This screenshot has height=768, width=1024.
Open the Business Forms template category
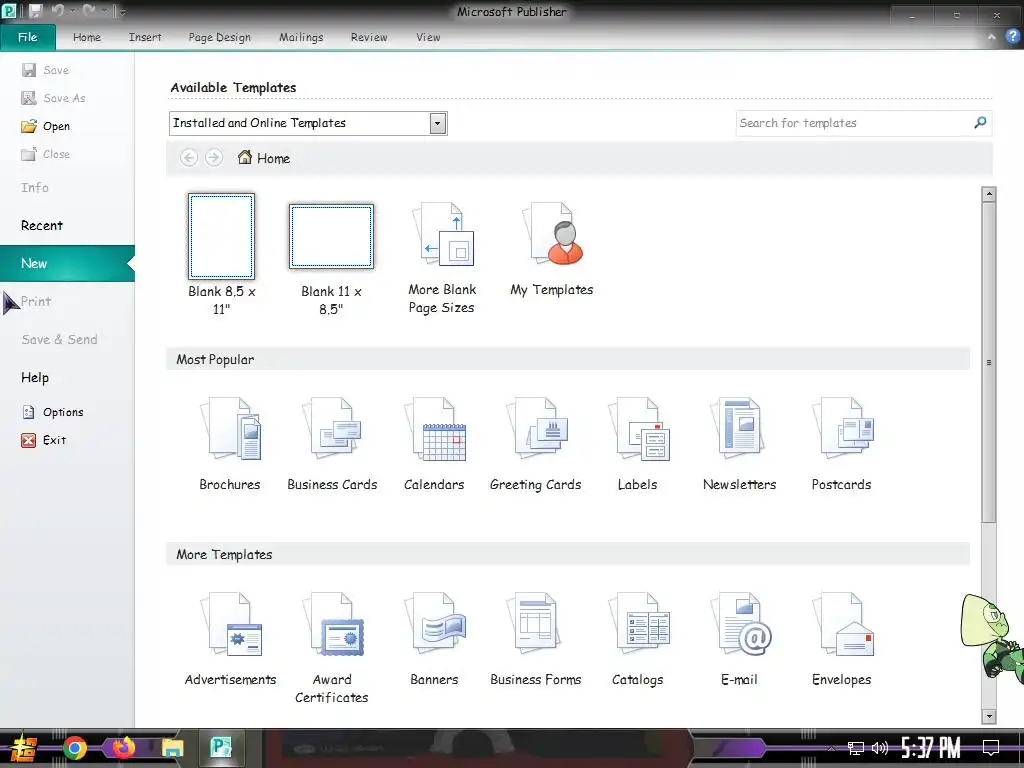pyautogui.click(x=536, y=639)
